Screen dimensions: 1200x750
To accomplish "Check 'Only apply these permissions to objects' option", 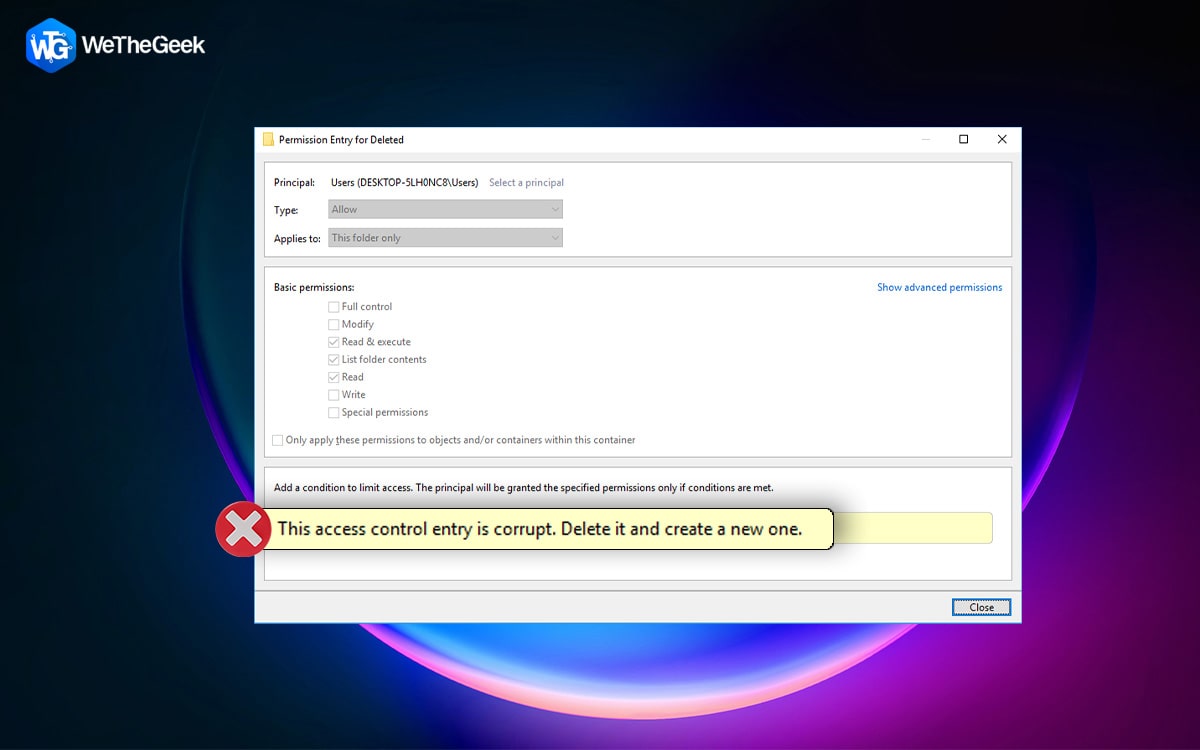I will (x=277, y=440).
